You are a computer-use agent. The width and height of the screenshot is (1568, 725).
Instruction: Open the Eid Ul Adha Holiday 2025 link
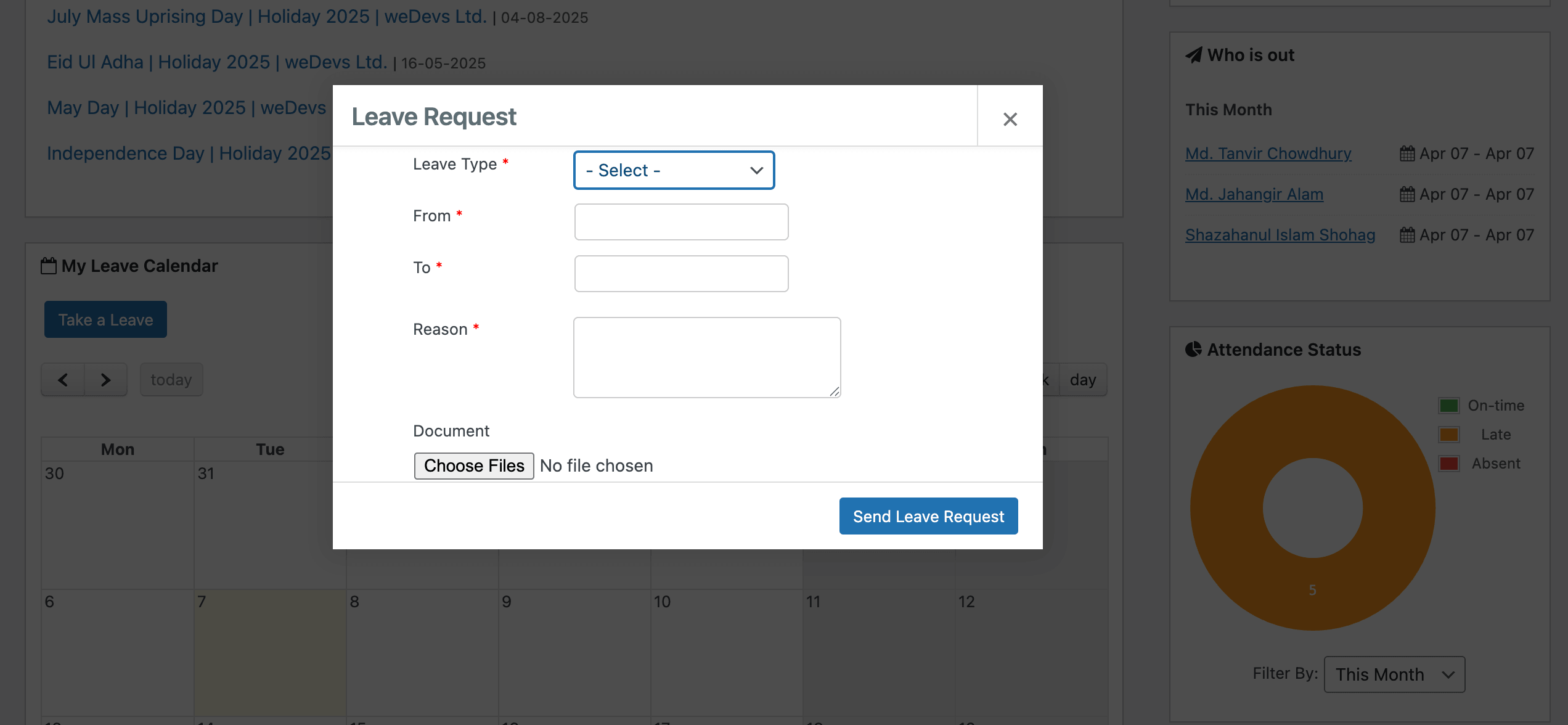pyautogui.click(x=217, y=62)
